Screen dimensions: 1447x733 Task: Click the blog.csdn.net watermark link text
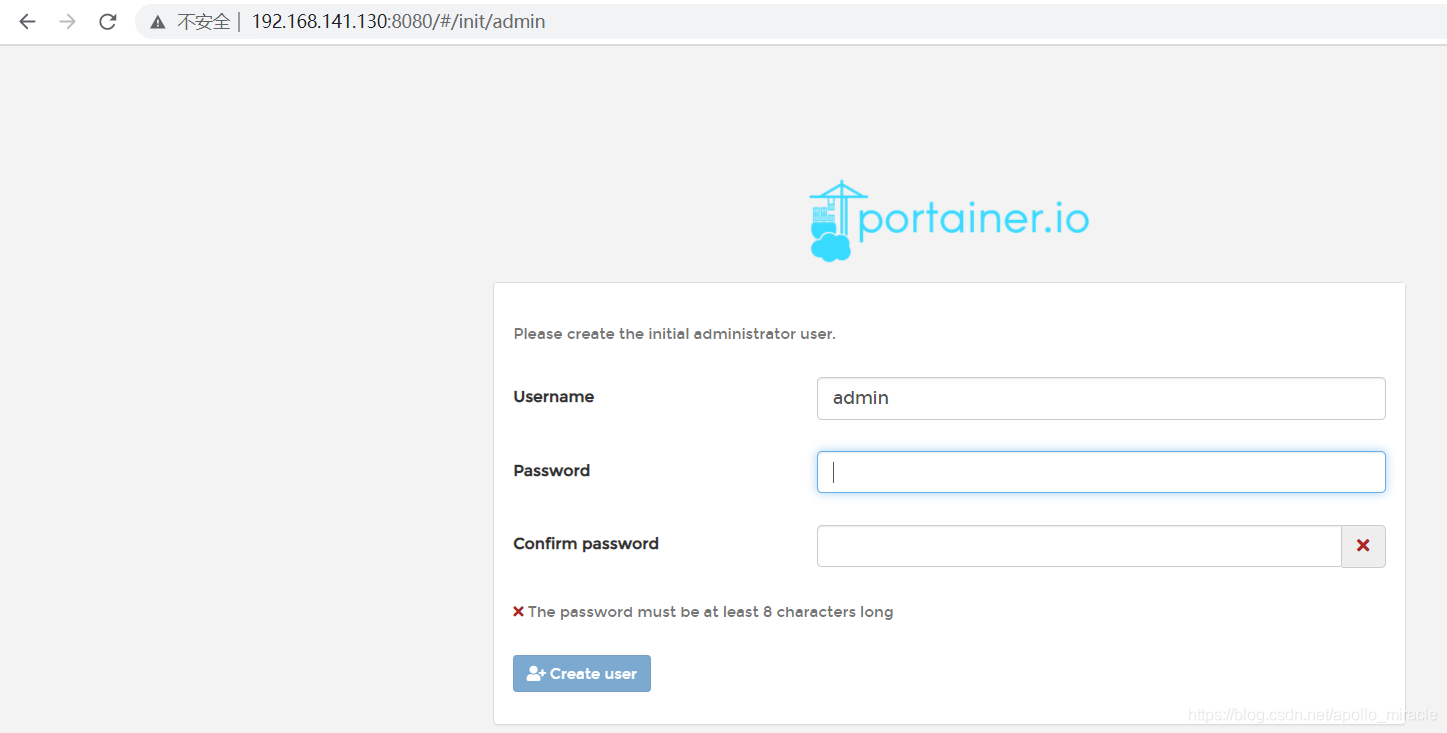click(1312, 715)
